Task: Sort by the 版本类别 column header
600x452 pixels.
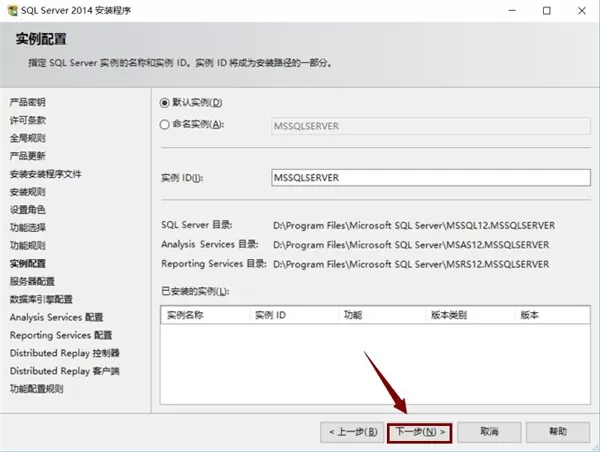Action: pos(470,315)
